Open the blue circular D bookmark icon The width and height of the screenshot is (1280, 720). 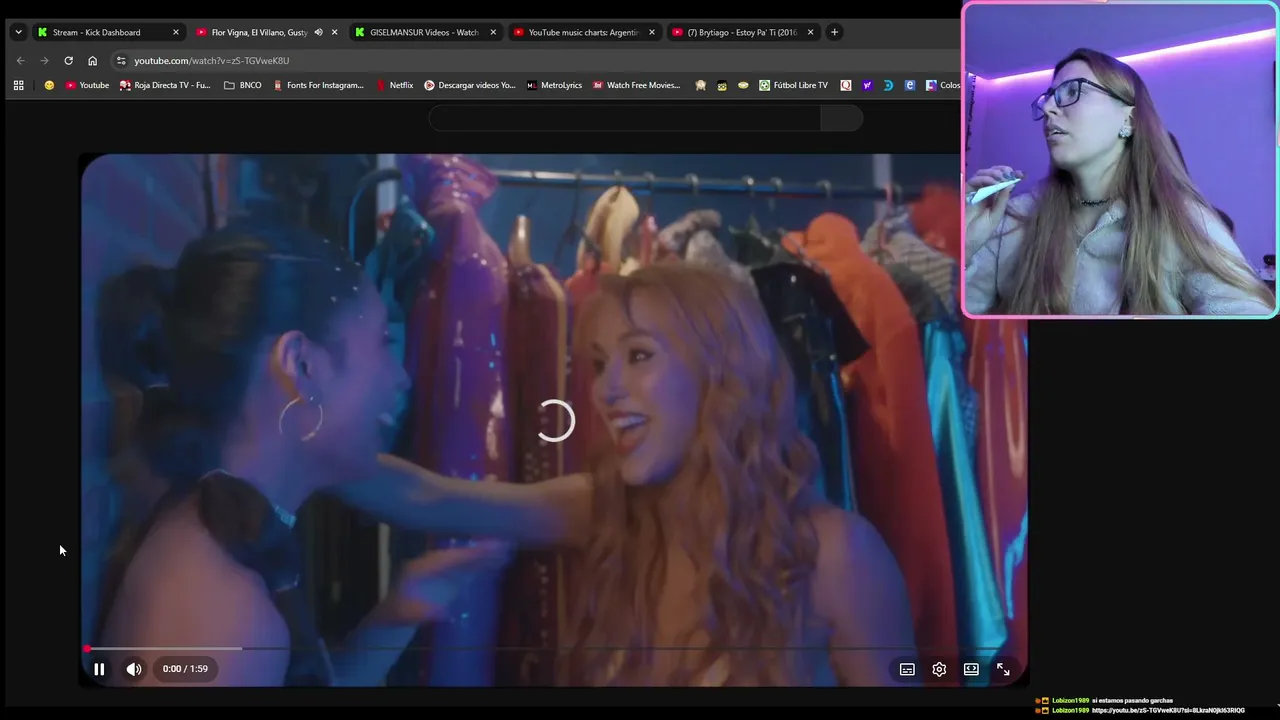pyautogui.click(x=888, y=85)
